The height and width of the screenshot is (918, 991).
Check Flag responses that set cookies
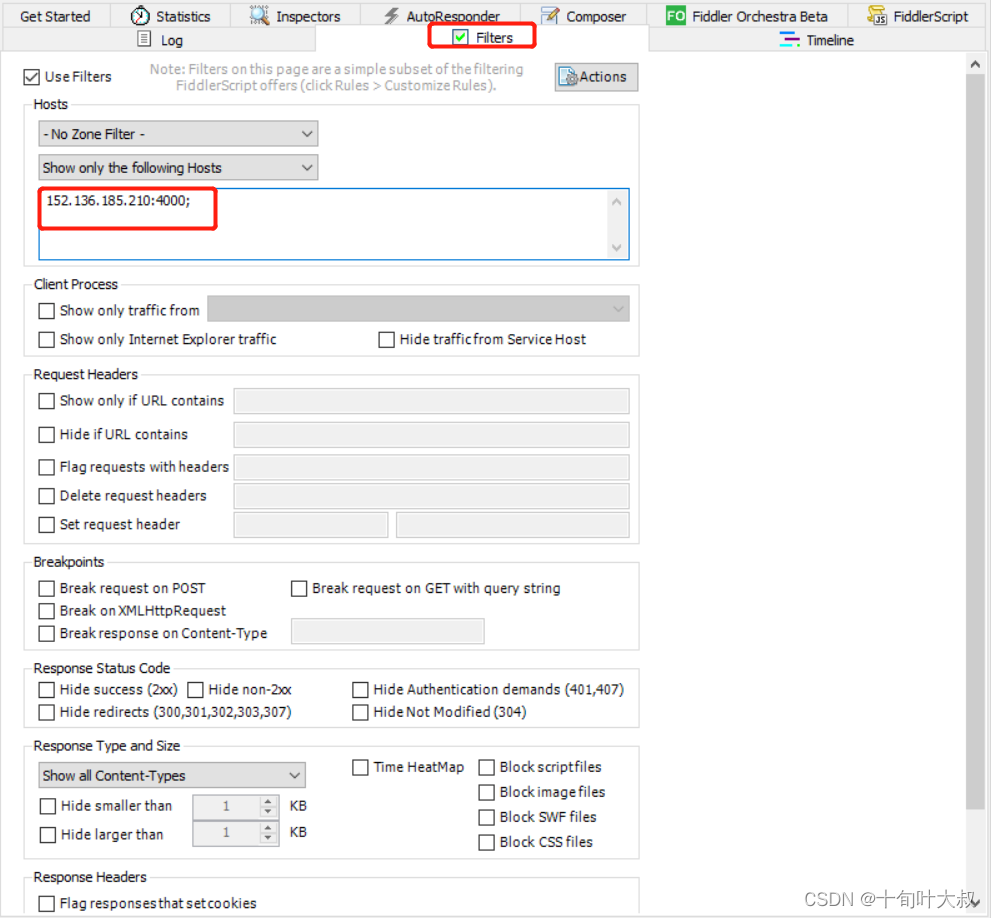(x=47, y=904)
